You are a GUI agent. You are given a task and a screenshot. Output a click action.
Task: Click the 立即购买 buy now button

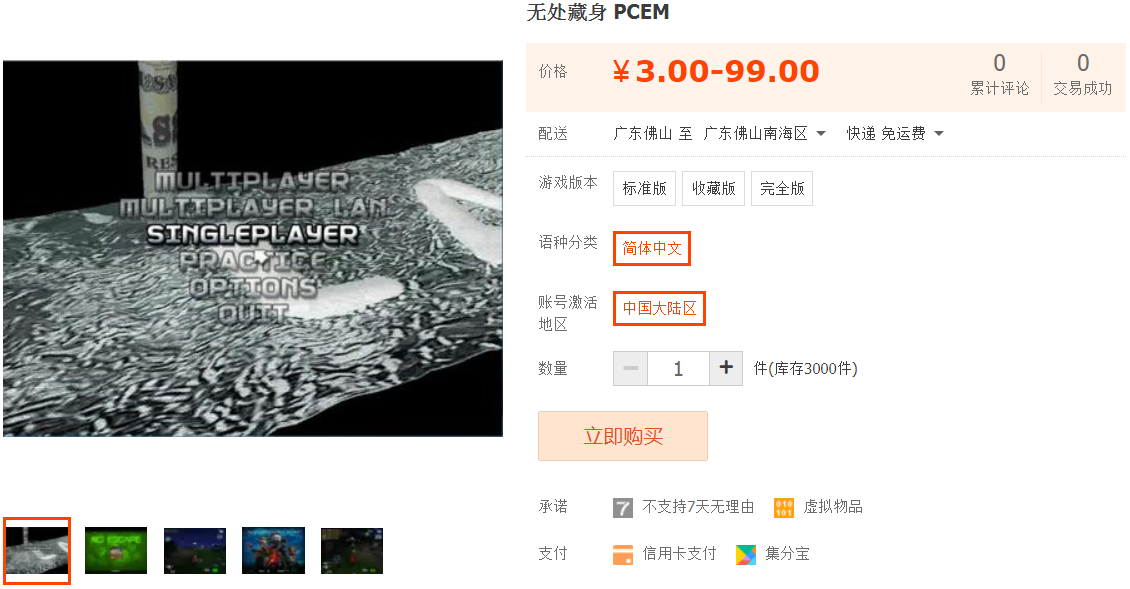coord(623,436)
